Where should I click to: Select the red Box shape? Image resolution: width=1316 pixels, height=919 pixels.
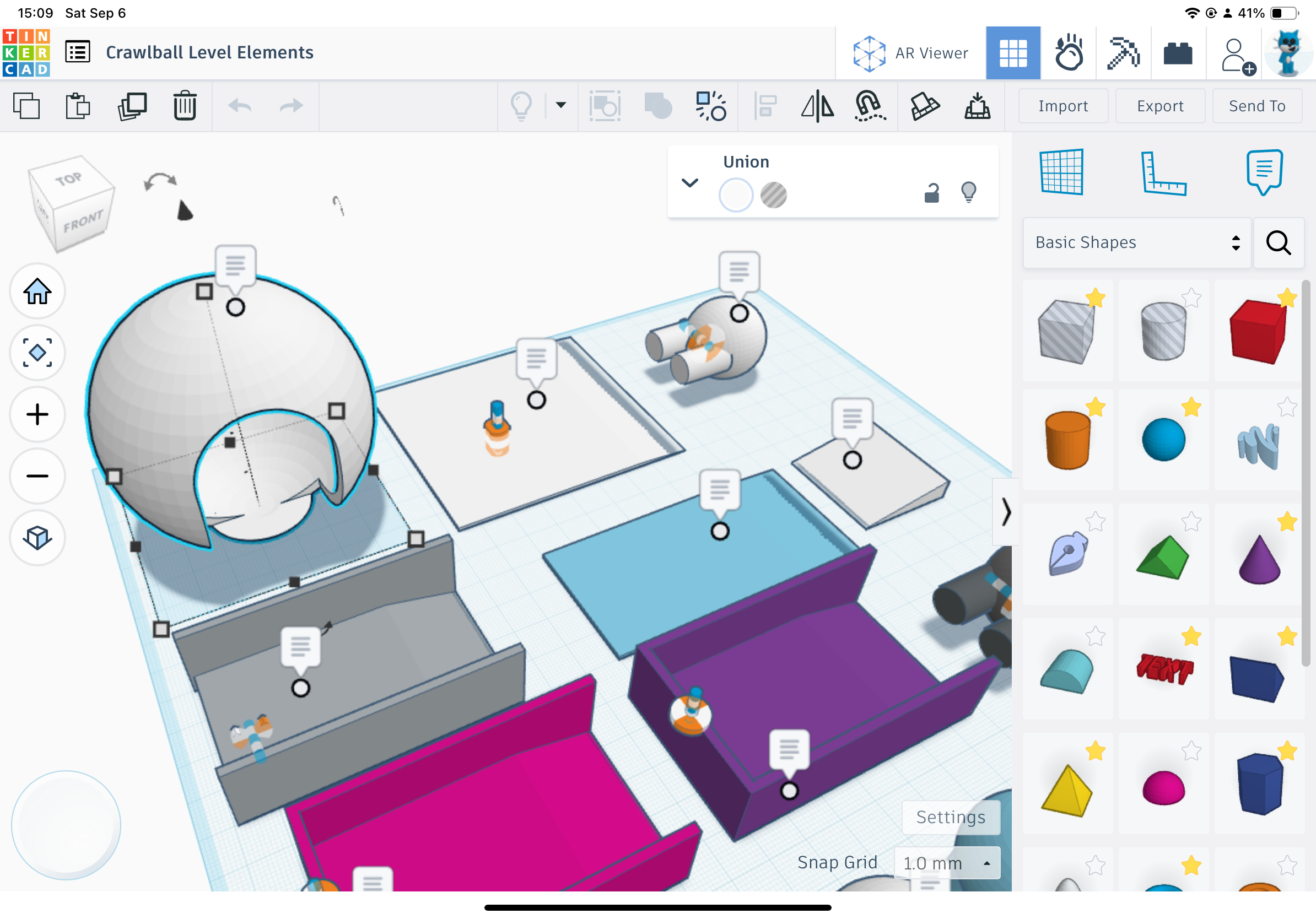[1258, 332]
